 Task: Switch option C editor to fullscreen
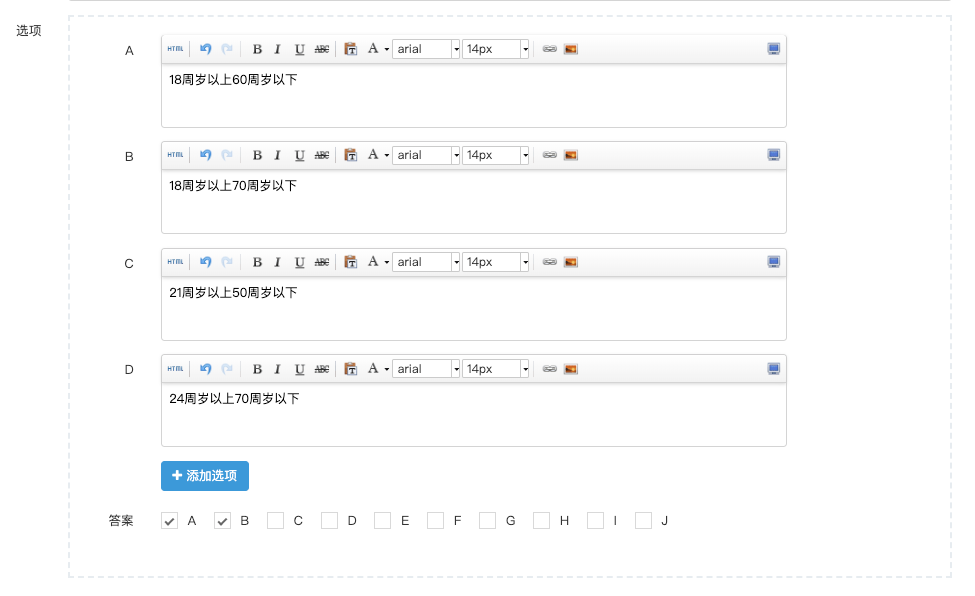point(774,263)
